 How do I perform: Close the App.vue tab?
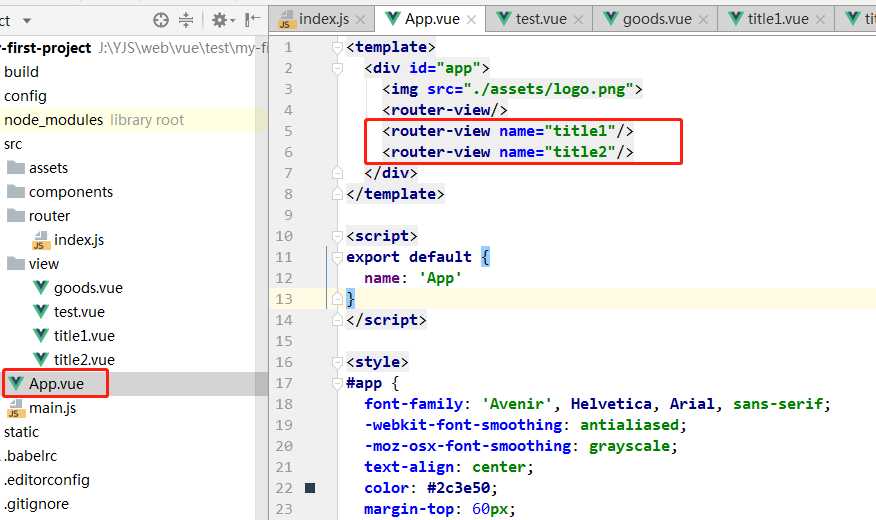click(x=472, y=20)
